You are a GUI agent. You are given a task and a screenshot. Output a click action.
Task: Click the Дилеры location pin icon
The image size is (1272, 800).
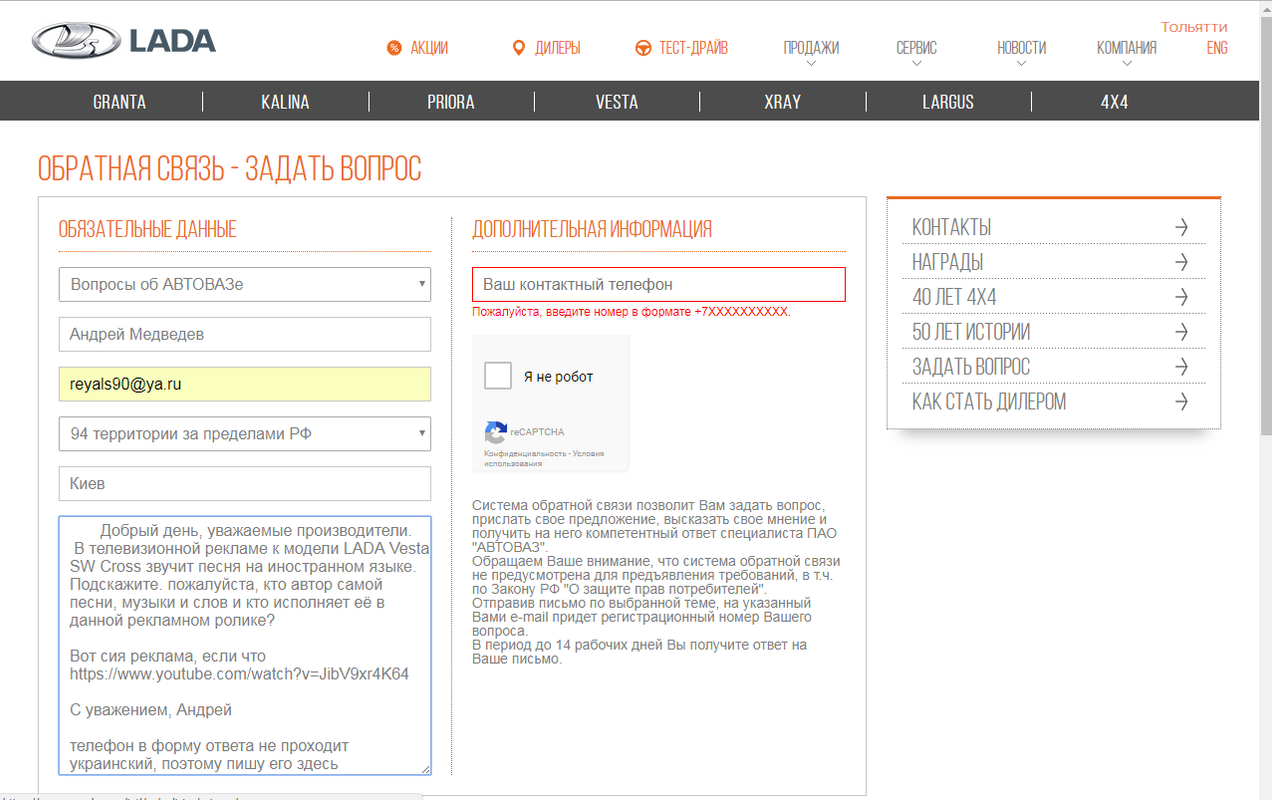[518, 48]
